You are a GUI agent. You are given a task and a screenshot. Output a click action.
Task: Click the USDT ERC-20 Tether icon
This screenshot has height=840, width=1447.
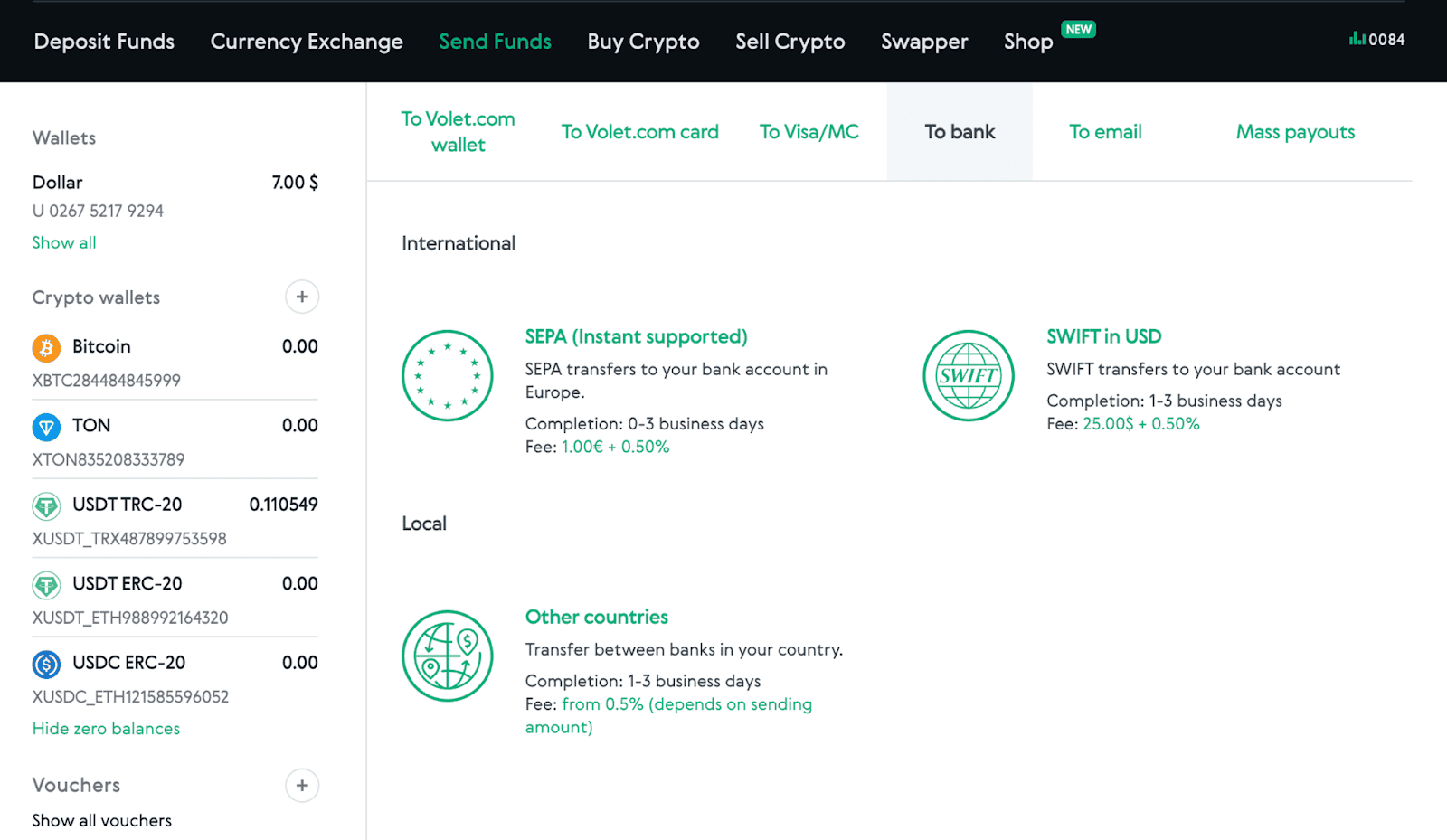46,585
